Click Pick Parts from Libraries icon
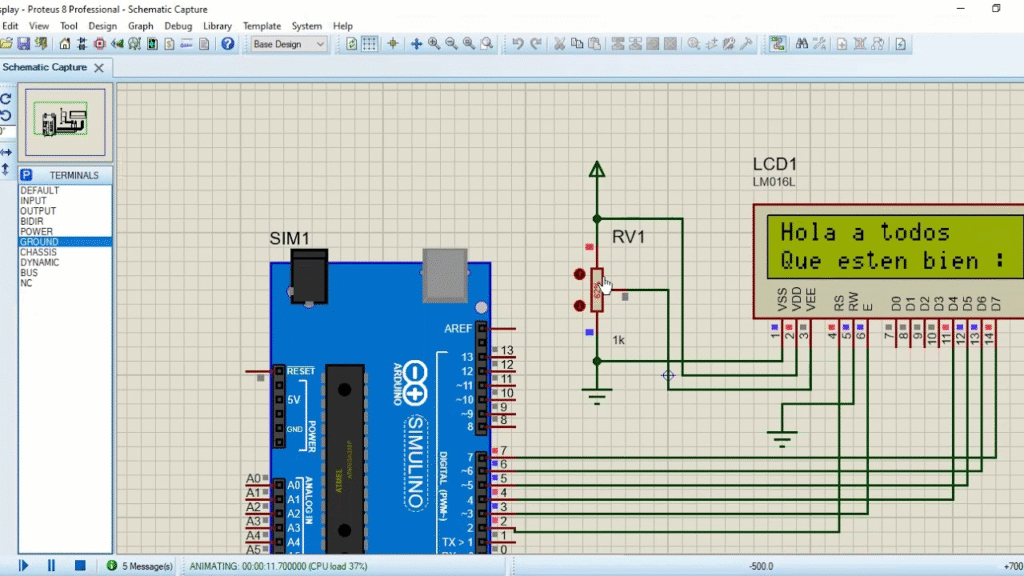The height and width of the screenshot is (576, 1024). 694,44
